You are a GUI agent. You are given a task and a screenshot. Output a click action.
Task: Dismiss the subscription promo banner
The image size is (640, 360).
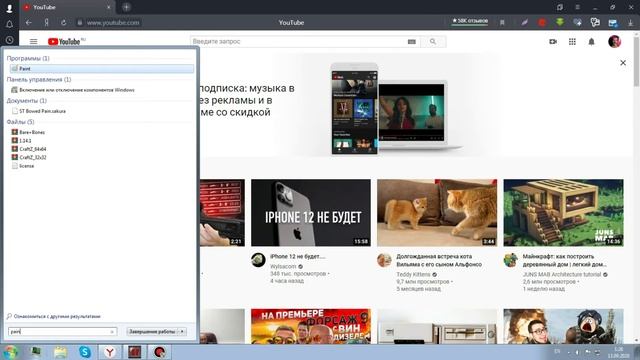click(623, 63)
